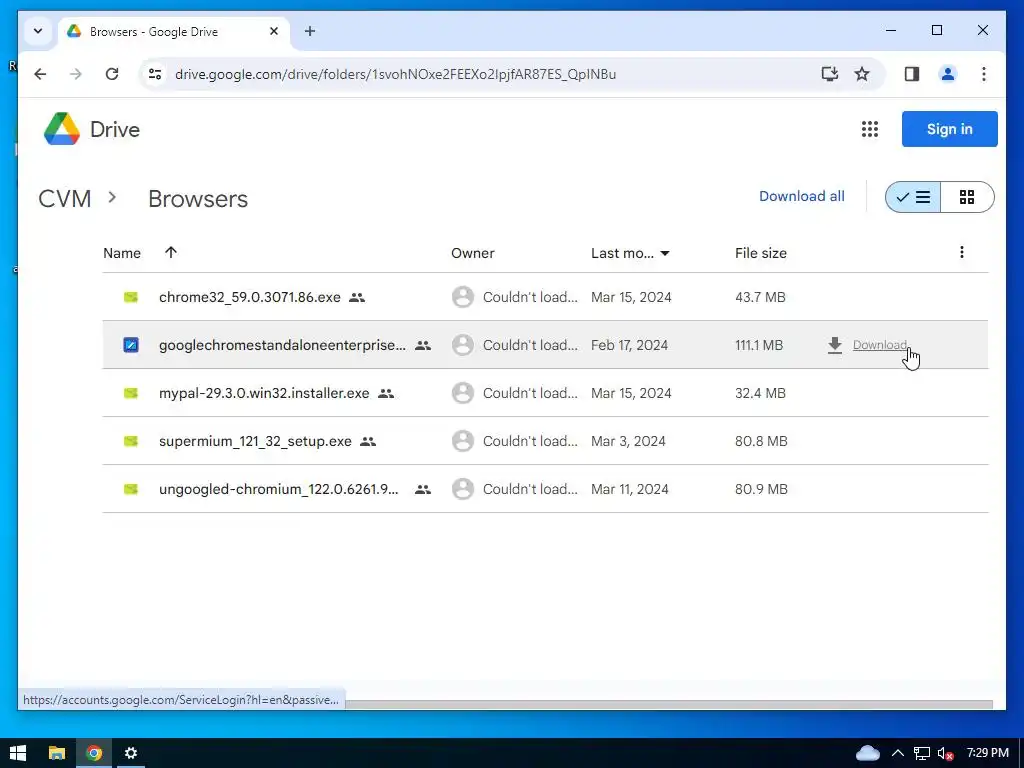Sort by the Name column header
1024x768 pixels.
click(x=122, y=253)
